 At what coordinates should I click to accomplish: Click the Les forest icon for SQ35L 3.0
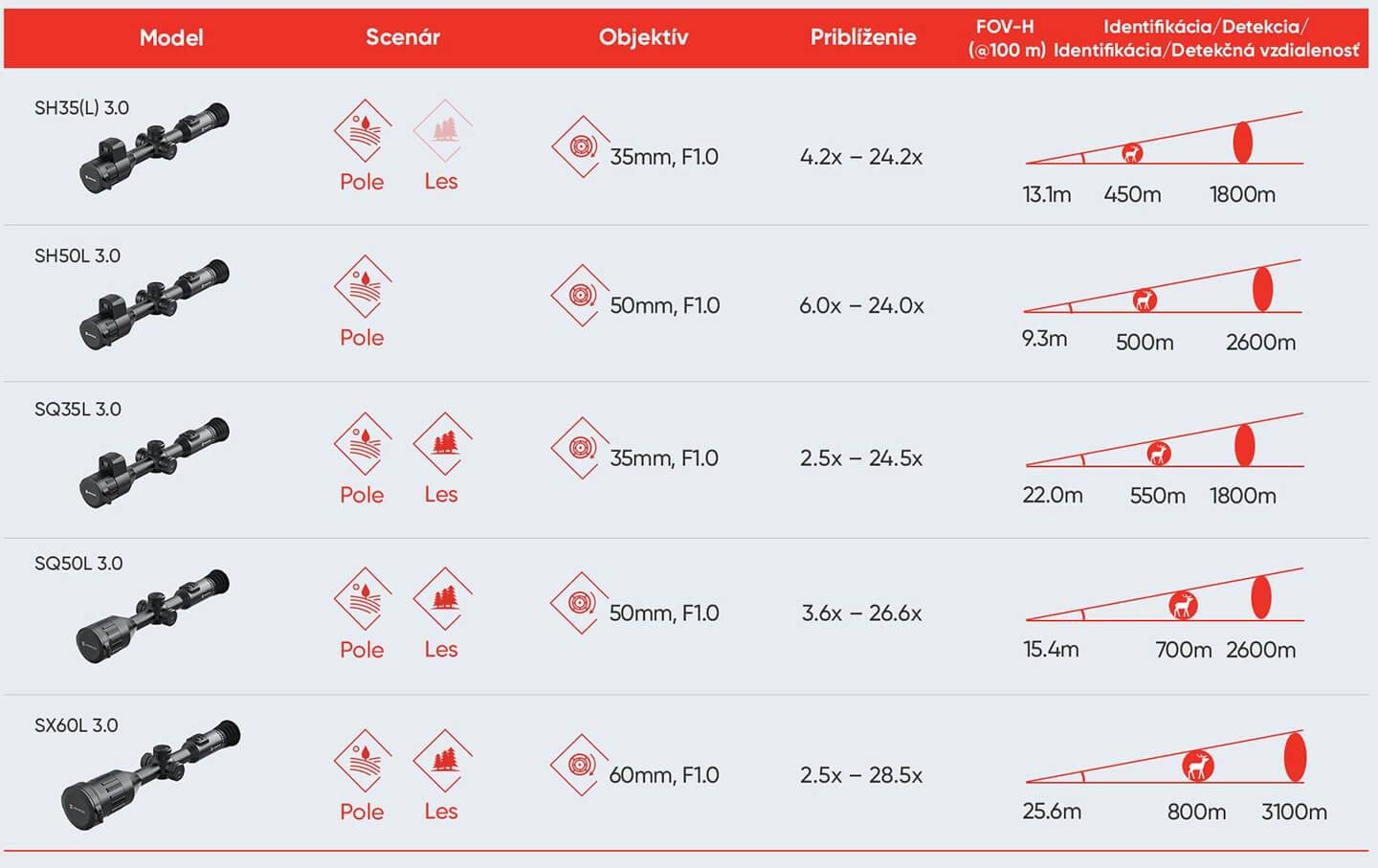pyautogui.click(x=443, y=444)
